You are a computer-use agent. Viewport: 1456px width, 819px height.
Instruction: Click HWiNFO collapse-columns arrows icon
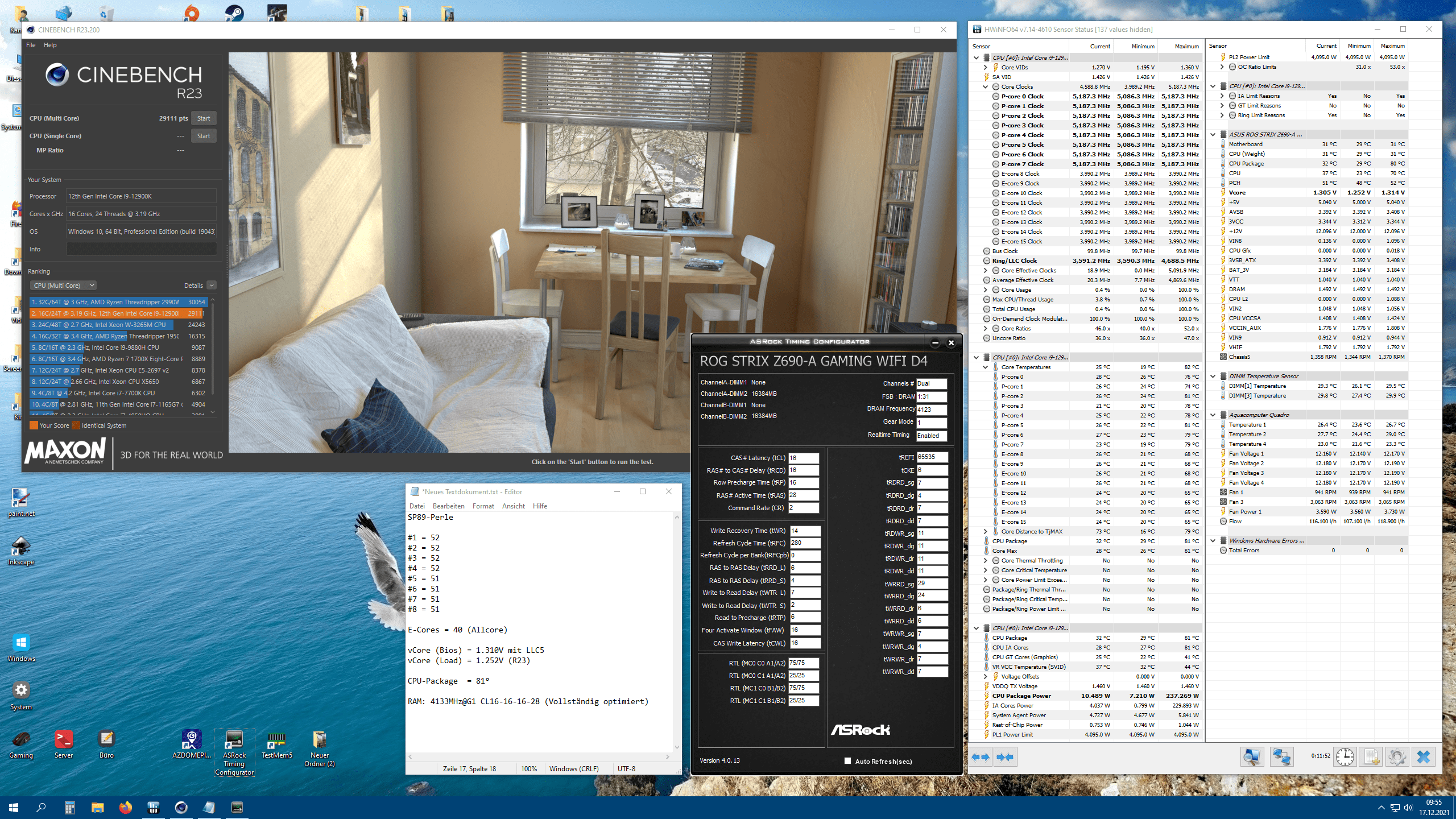(1005, 757)
